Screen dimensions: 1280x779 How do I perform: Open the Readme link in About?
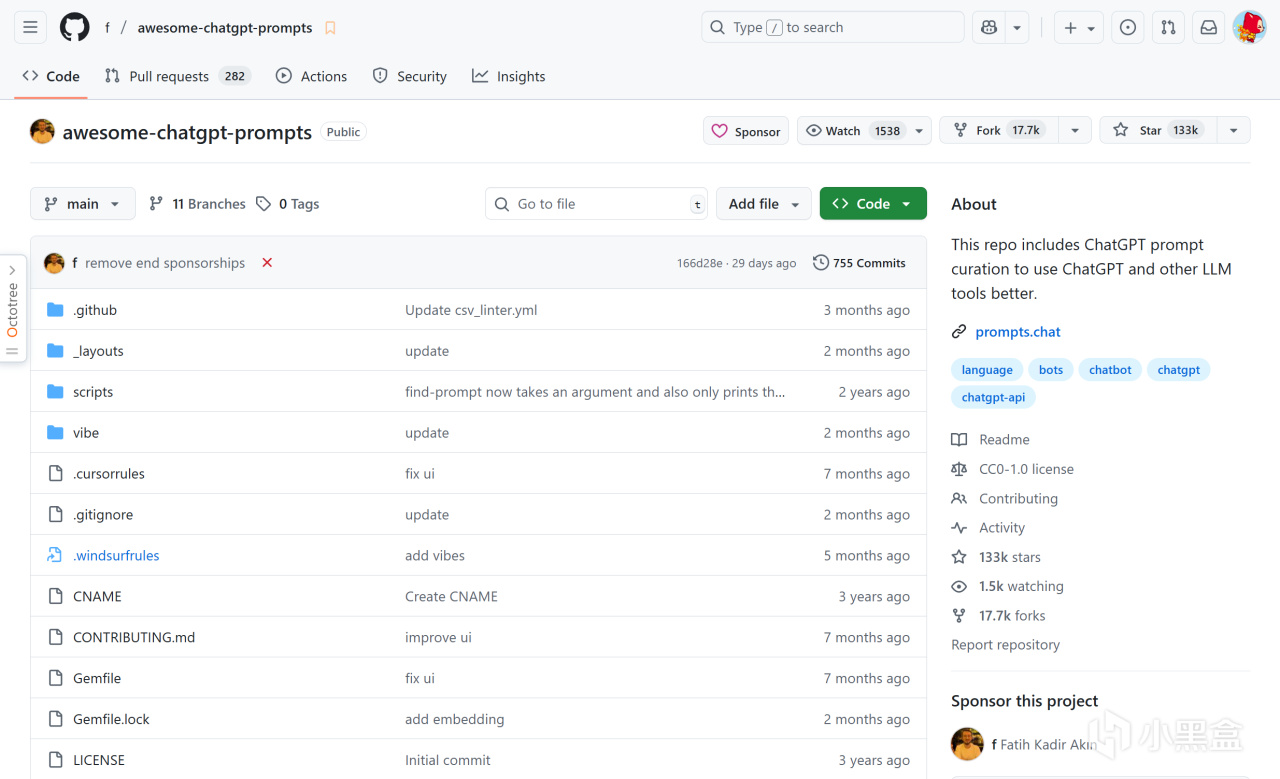pyautogui.click(x=990, y=440)
